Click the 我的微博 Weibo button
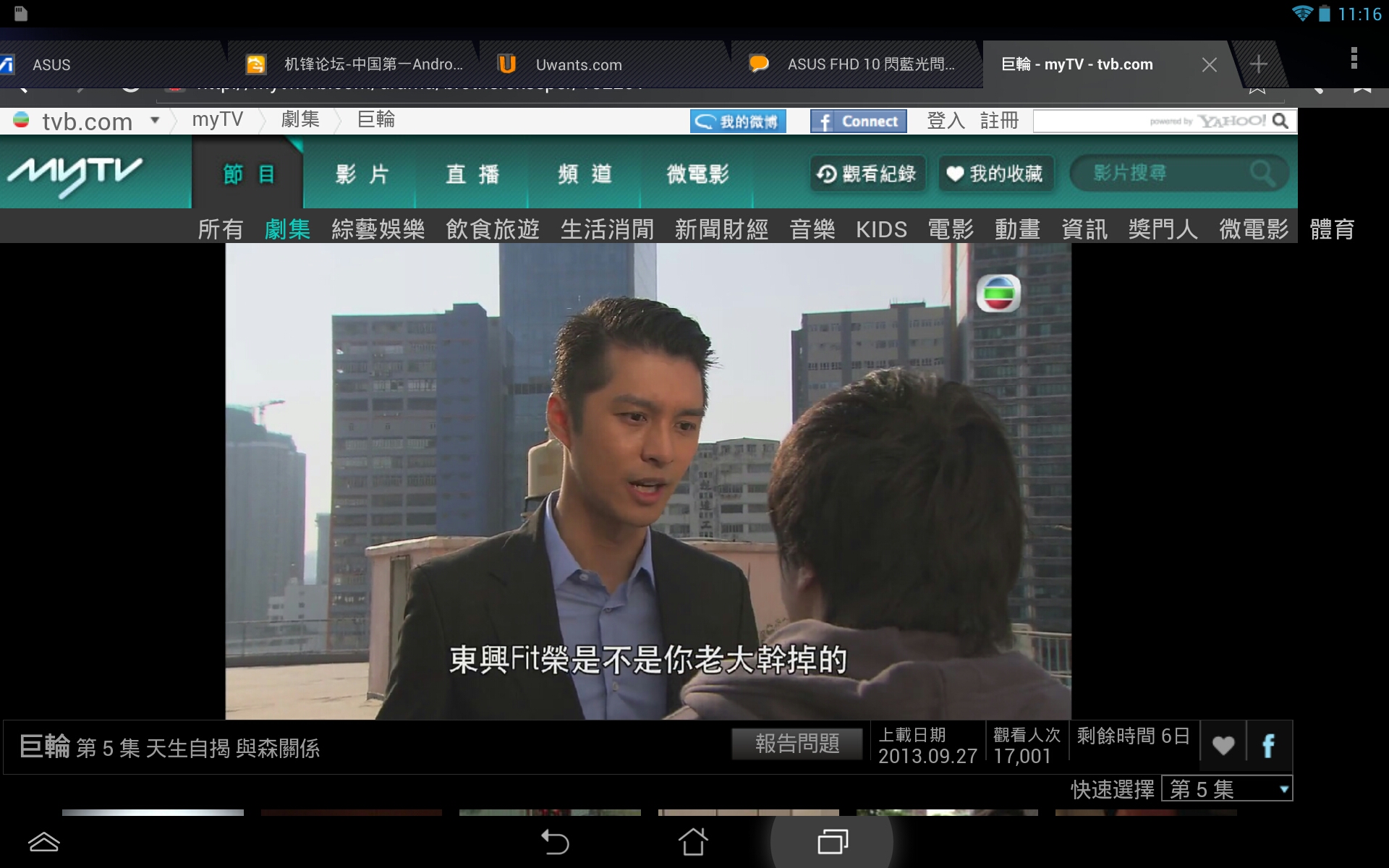Screen dimensions: 1389x868 [738, 122]
